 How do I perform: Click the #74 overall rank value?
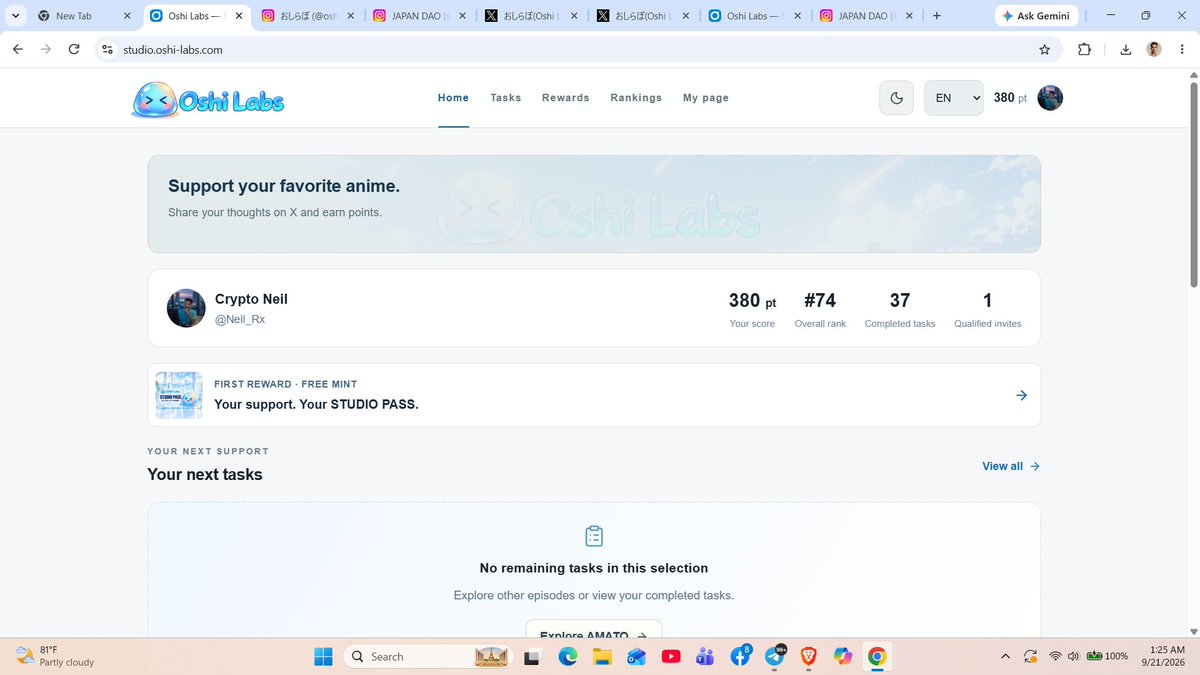820,300
